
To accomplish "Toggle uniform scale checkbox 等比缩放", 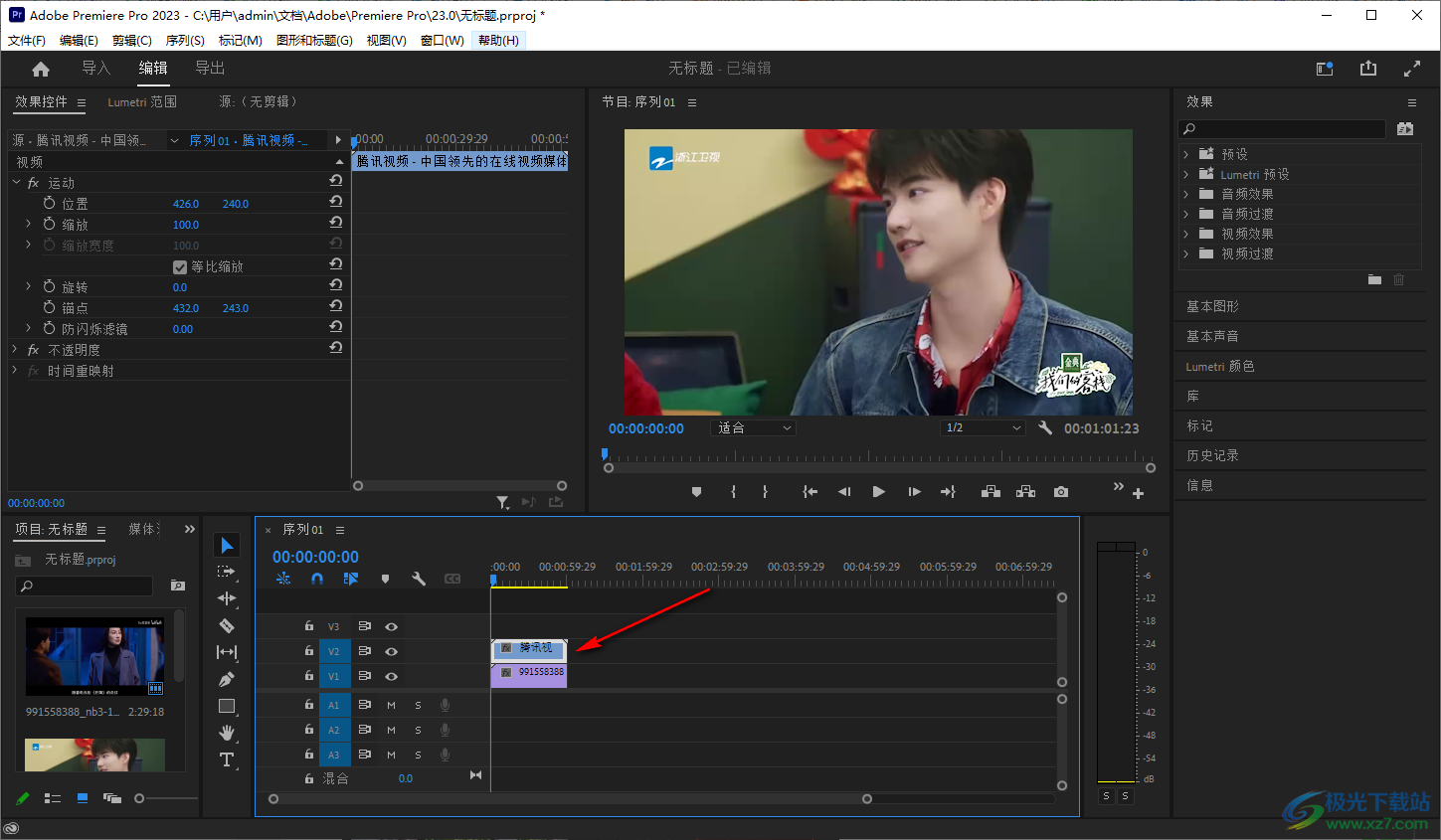I will (x=180, y=266).
